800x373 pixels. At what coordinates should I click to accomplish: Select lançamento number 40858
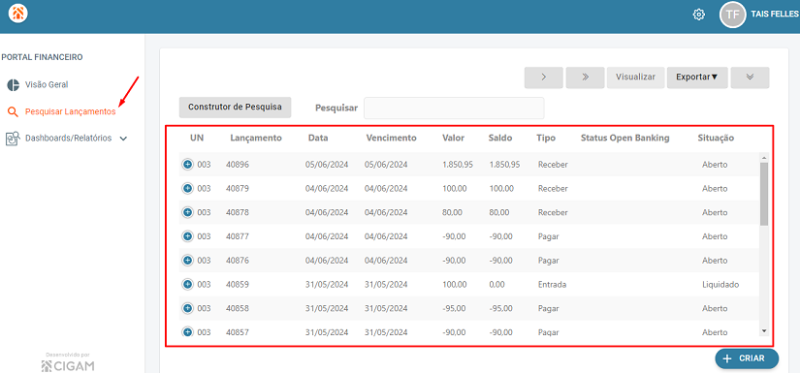pyautogui.click(x=238, y=309)
